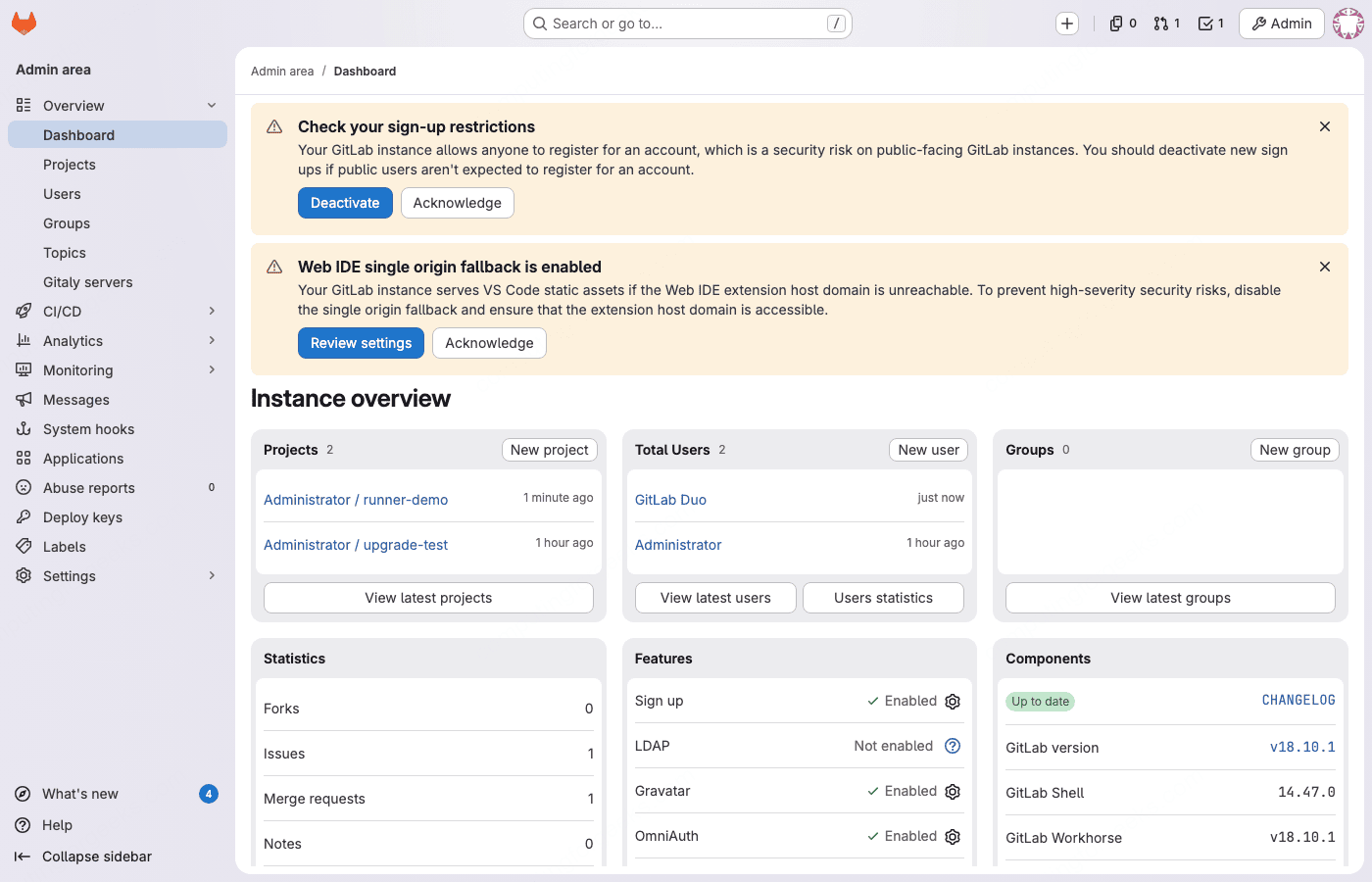Open Gravatar settings via its gear icon
This screenshot has width=1372, height=882.
click(x=952, y=791)
